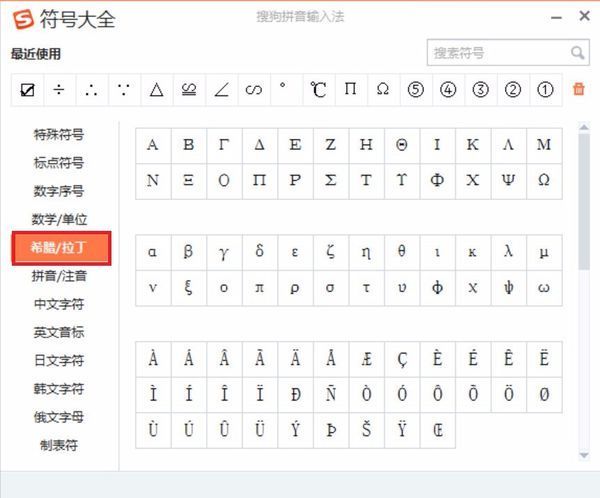Insert the Latin letter Ç
Image resolution: width=600 pixels, height=498 pixels.
[402, 359]
